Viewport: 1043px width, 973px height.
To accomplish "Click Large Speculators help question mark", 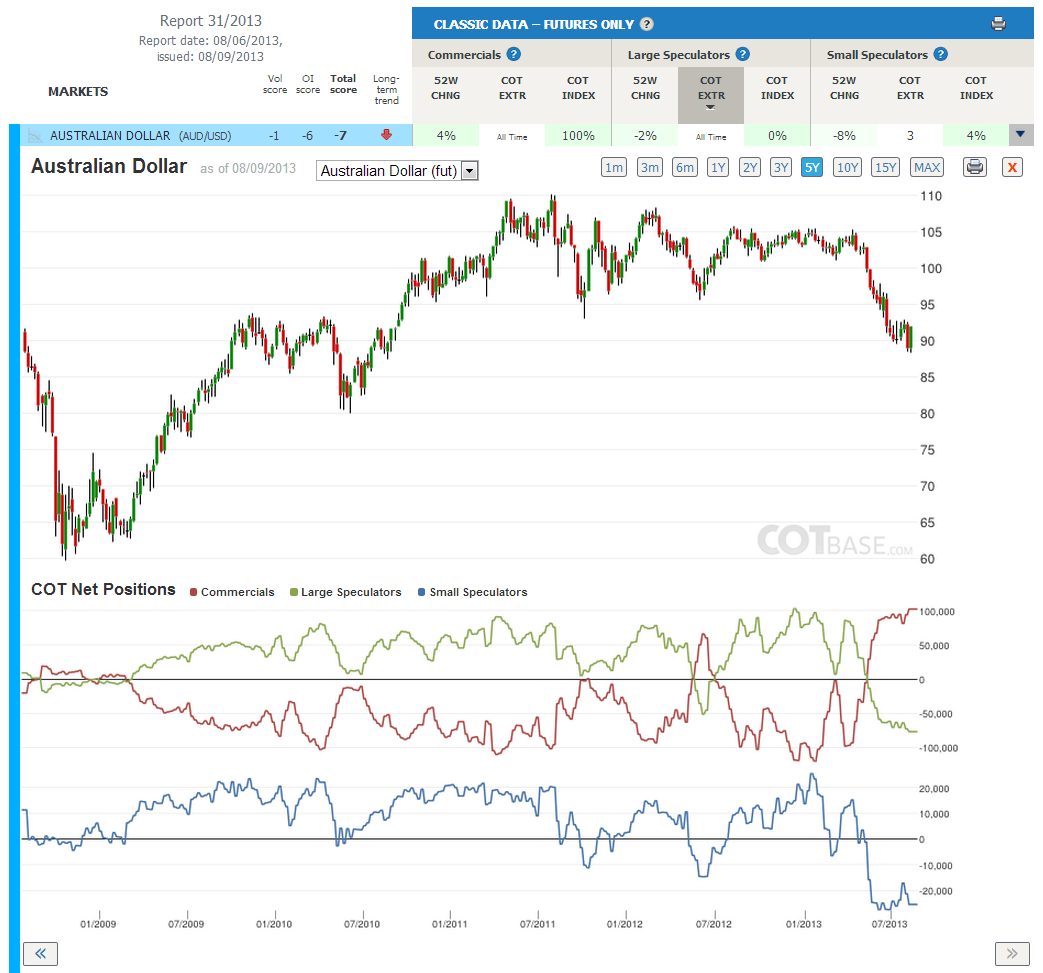I will coord(743,55).
